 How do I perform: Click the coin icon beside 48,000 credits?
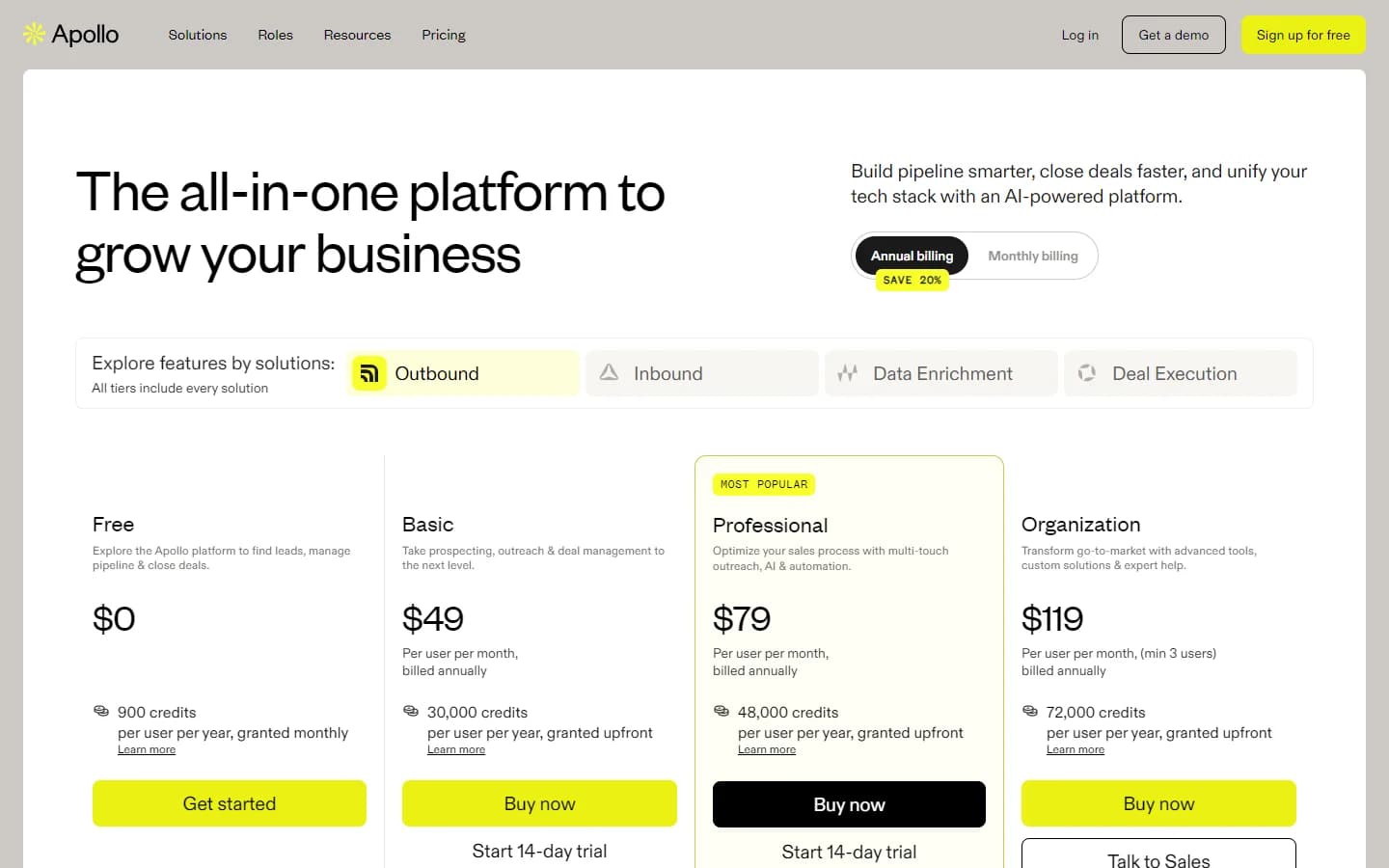click(722, 711)
